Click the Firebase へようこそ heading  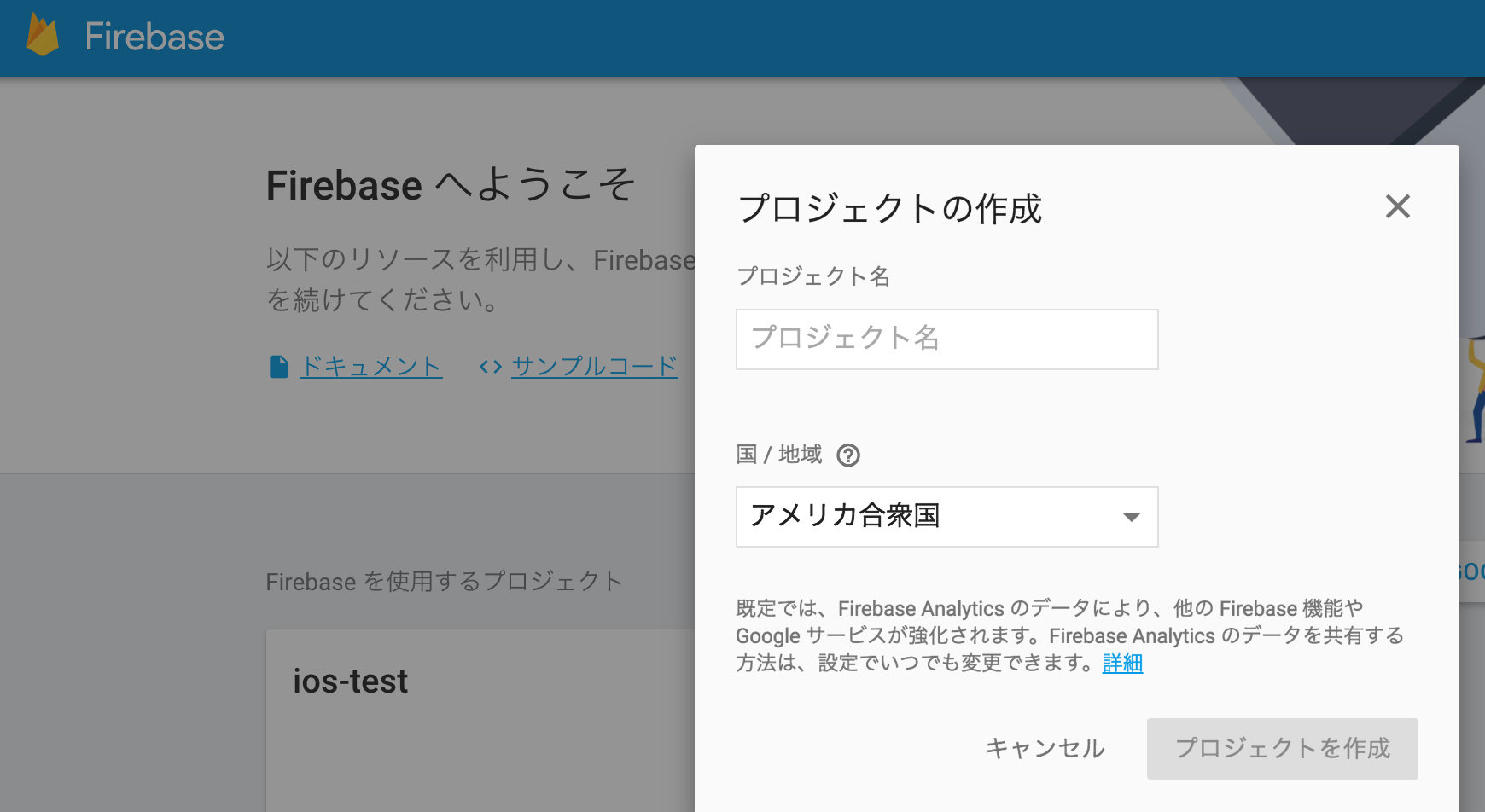click(x=451, y=185)
